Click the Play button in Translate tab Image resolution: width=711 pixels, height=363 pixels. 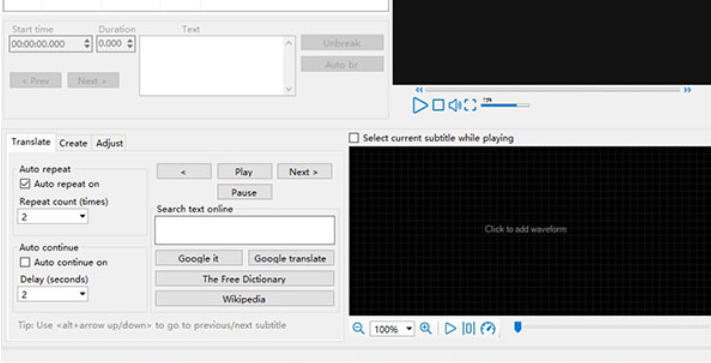[244, 172]
